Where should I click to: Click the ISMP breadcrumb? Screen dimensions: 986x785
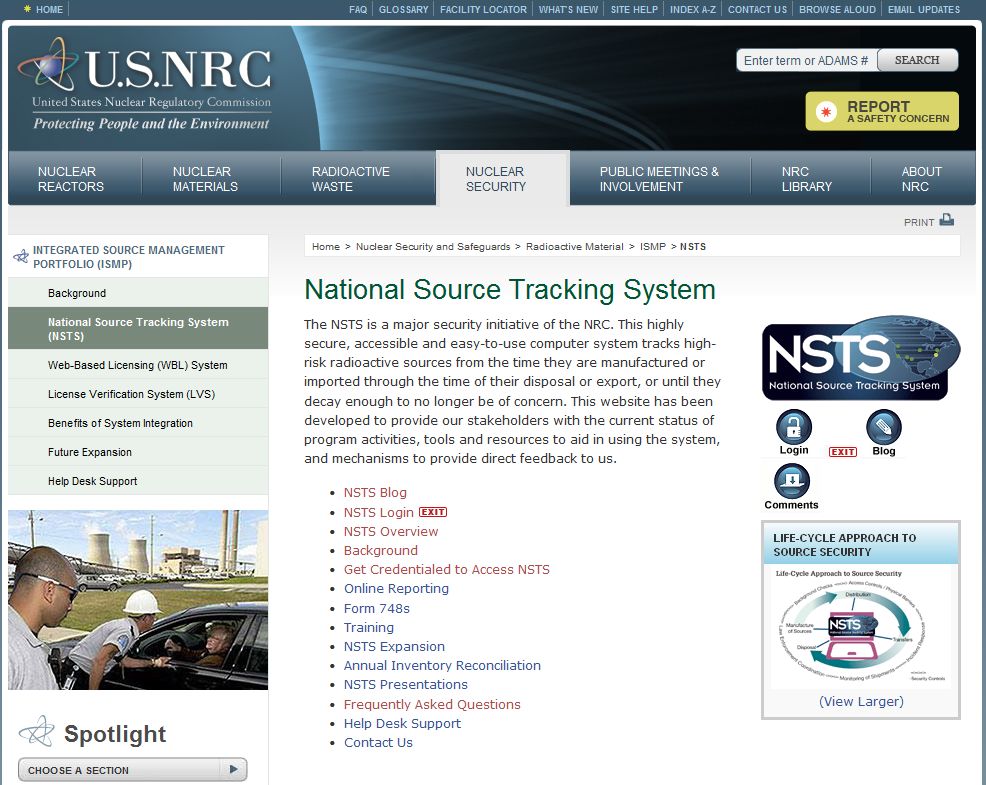point(653,247)
